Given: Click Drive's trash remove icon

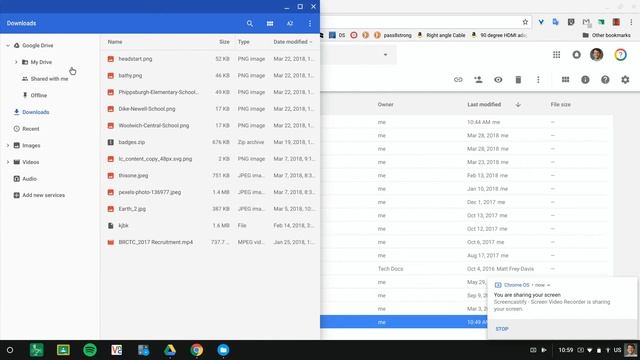Looking at the screenshot, I should click(x=518, y=80).
